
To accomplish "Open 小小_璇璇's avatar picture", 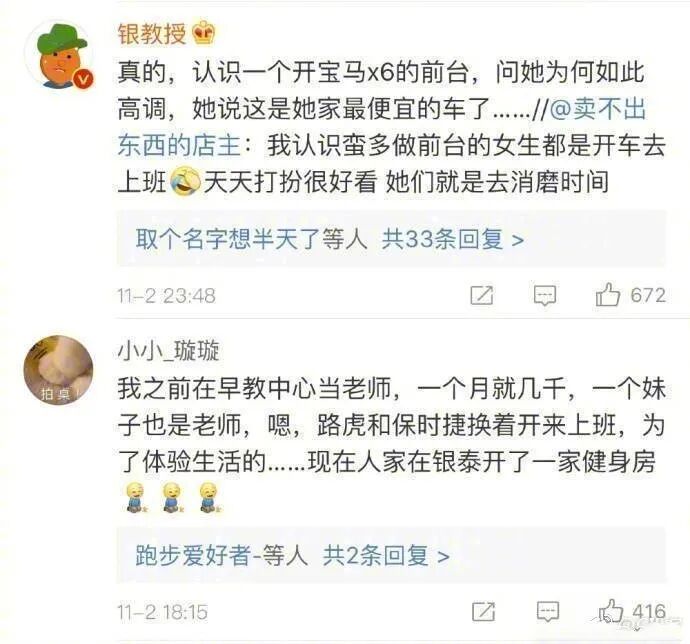I will tap(58, 368).
